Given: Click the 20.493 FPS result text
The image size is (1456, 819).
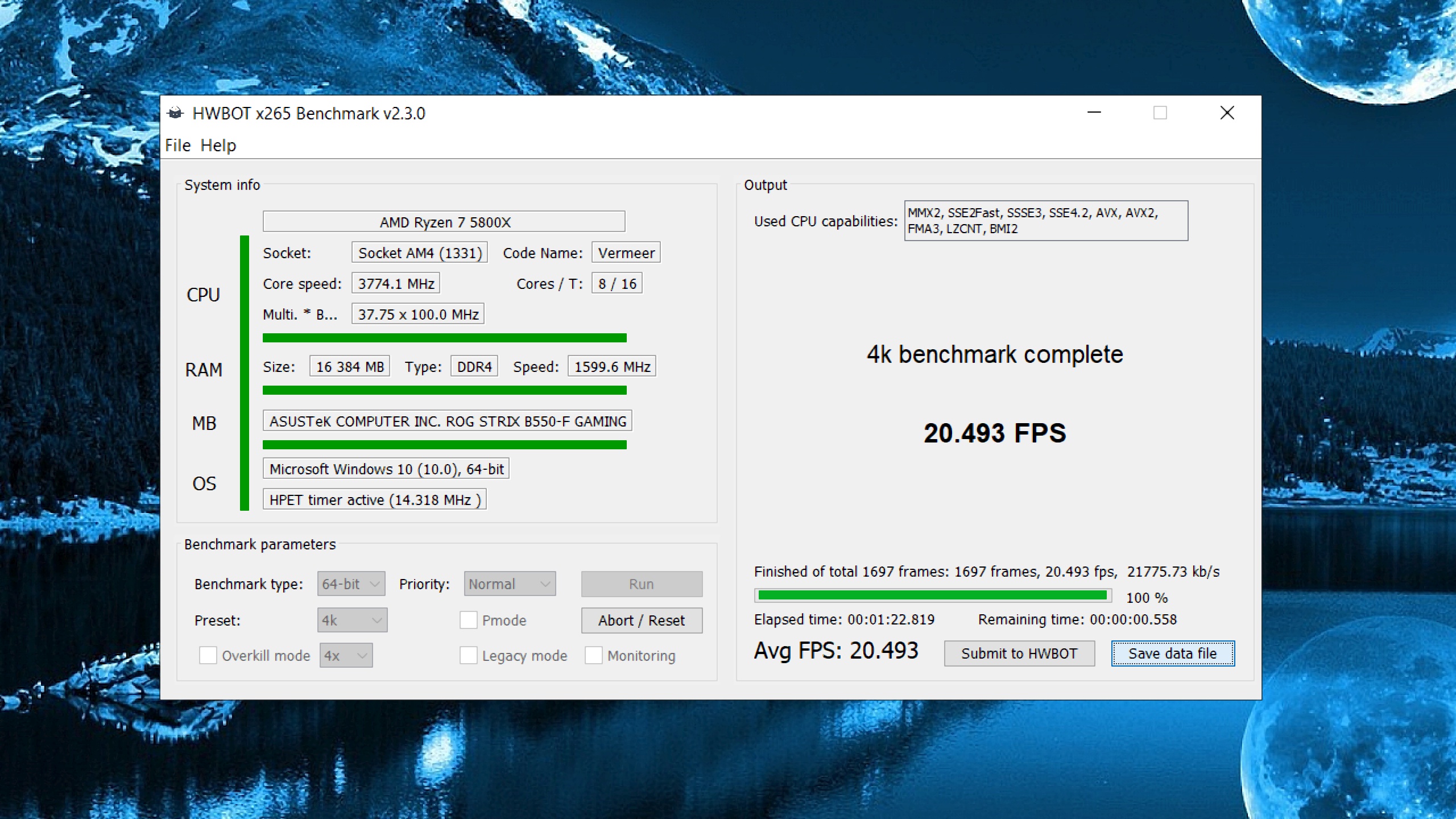Looking at the screenshot, I should pyautogui.click(x=995, y=433).
